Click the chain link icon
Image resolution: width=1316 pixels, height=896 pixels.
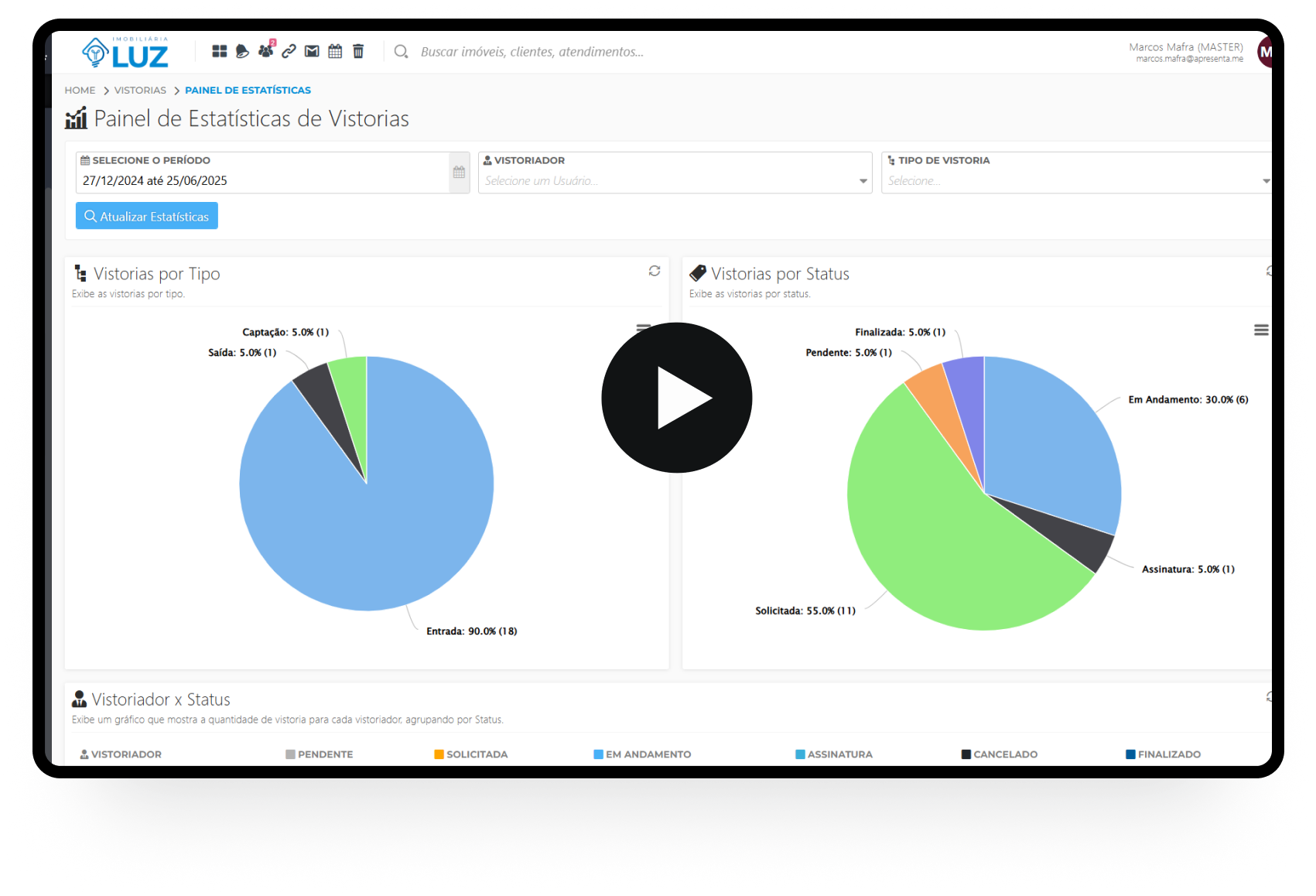(x=289, y=51)
